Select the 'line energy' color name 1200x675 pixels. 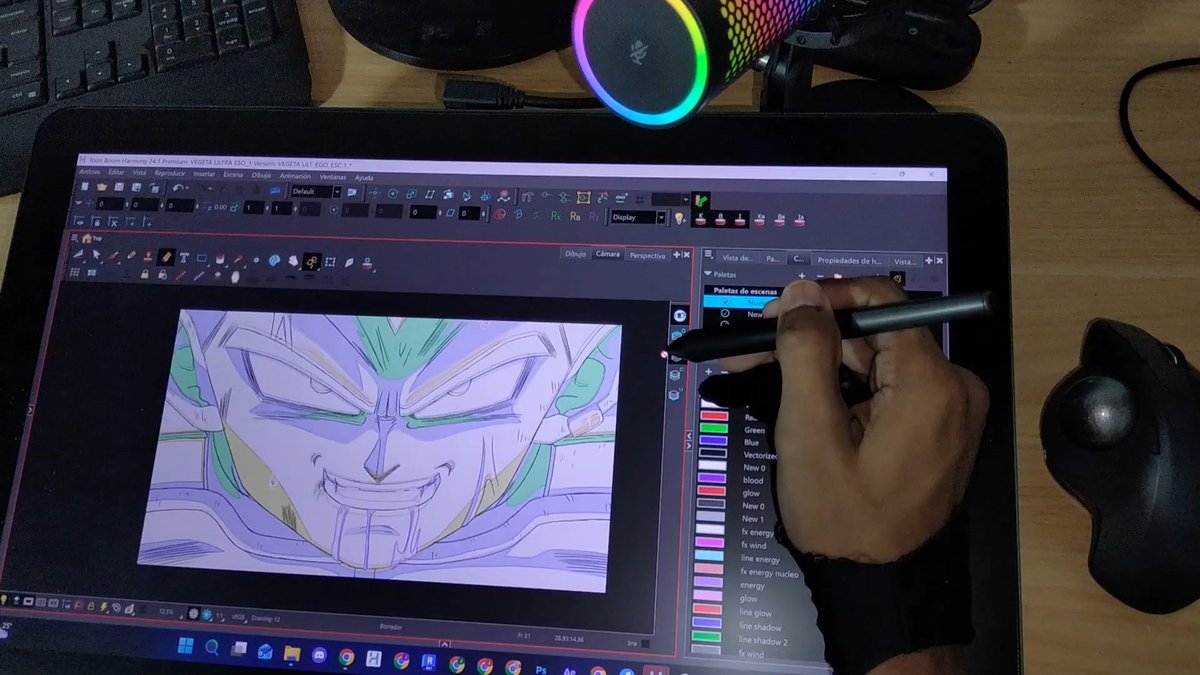coord(761,560)
